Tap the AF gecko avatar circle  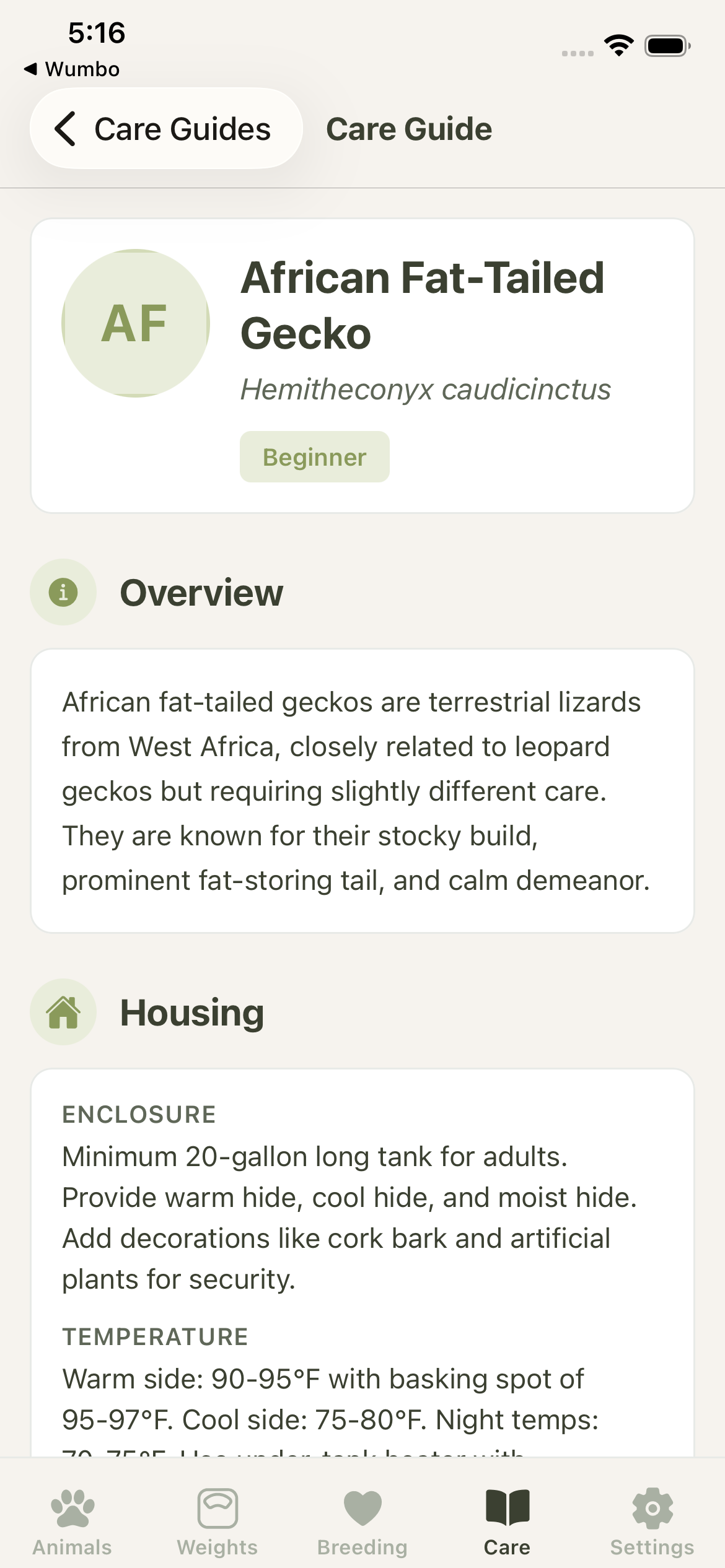click(x=136, y=323)
